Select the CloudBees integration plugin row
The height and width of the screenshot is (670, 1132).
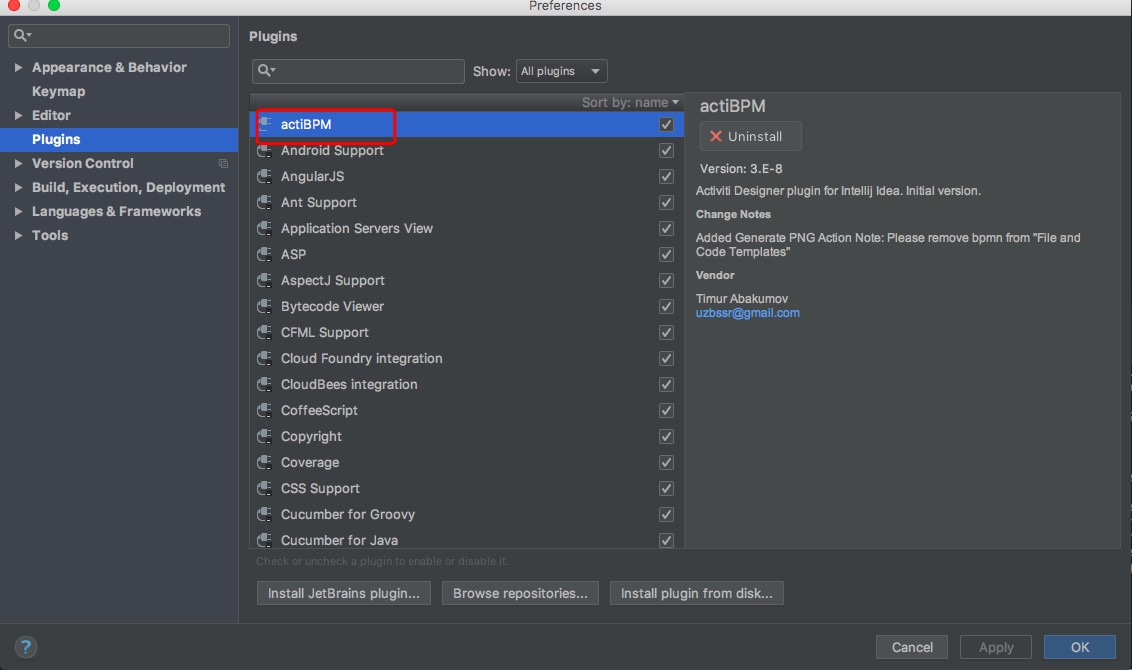click(x=466, y=384)
